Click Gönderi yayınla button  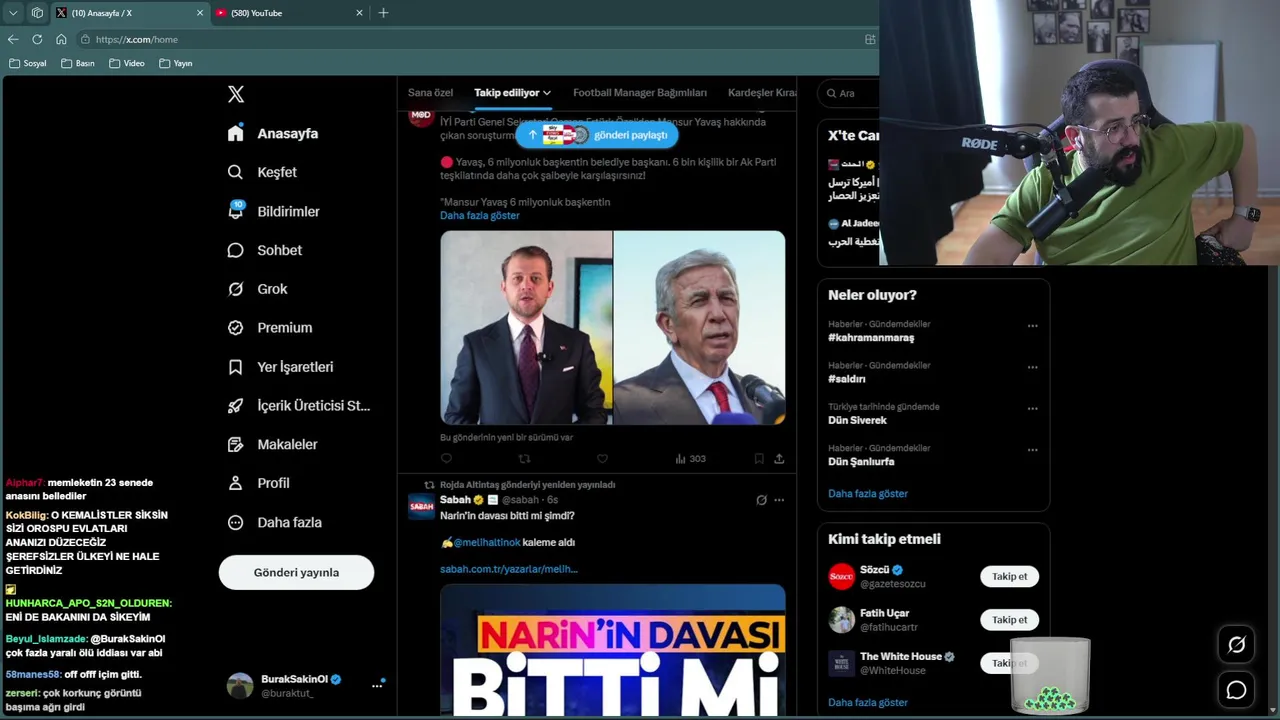pyautogui.click(x=296, y=573)
